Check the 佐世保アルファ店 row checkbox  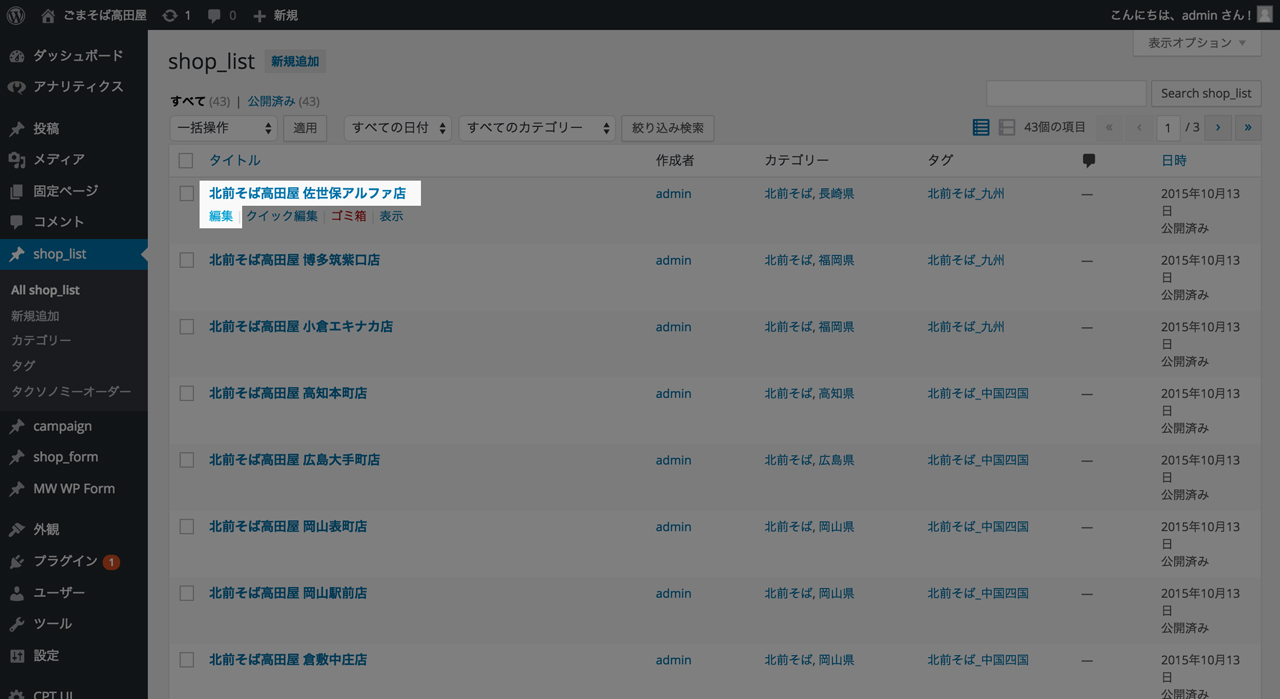pos(186,194)
